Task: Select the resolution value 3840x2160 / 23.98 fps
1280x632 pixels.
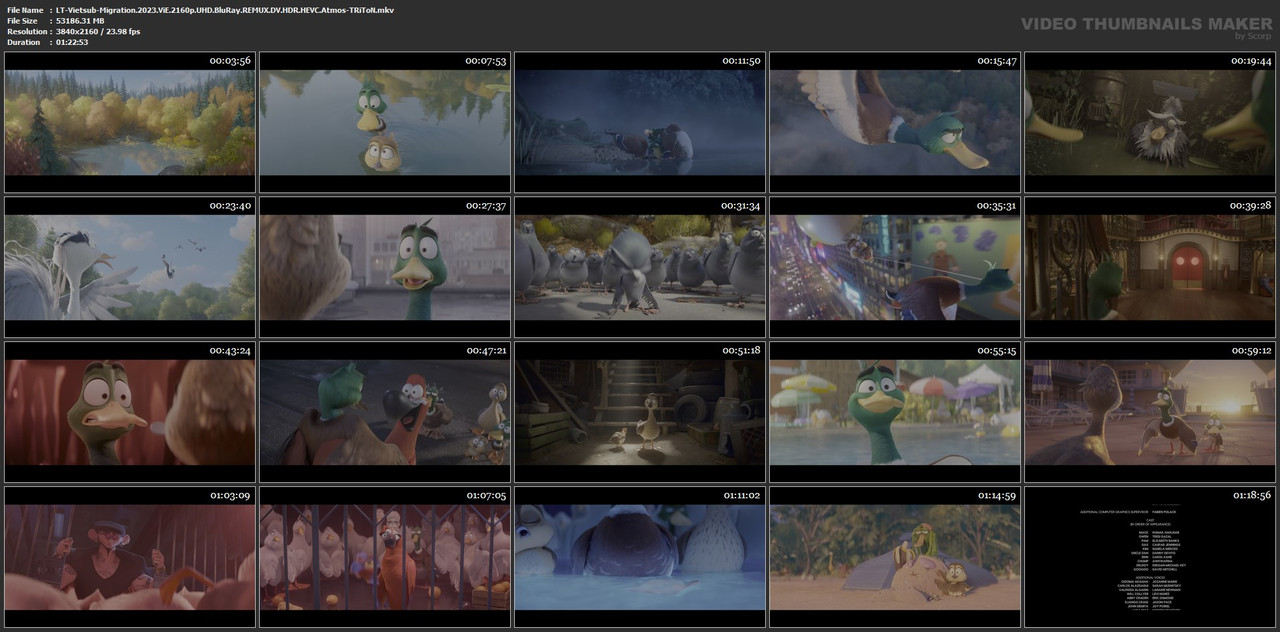Action: 98,31
